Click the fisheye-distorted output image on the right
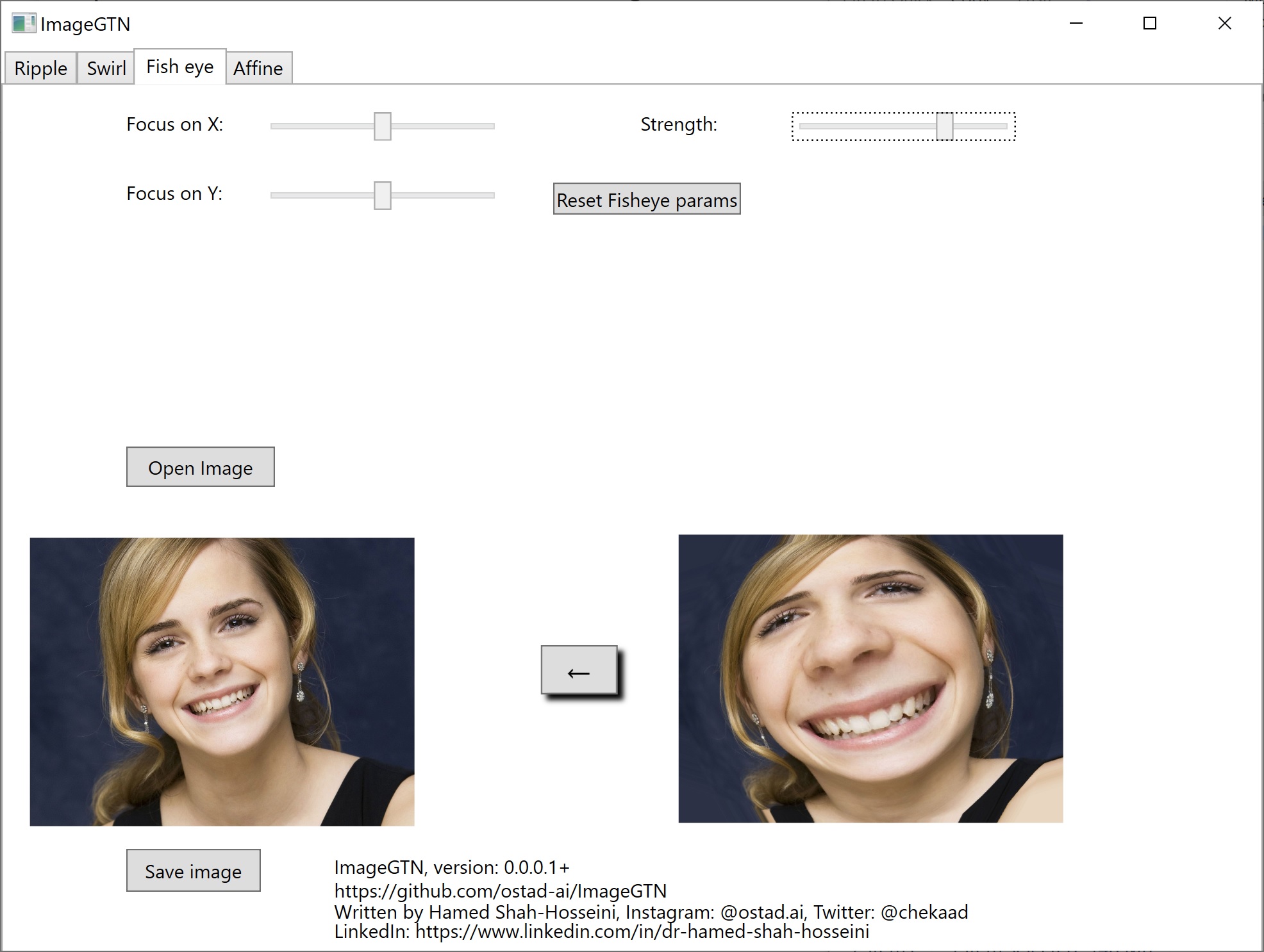Image resolution: width=1264 pixels, height=952 pixels. [x=870, y=678]
